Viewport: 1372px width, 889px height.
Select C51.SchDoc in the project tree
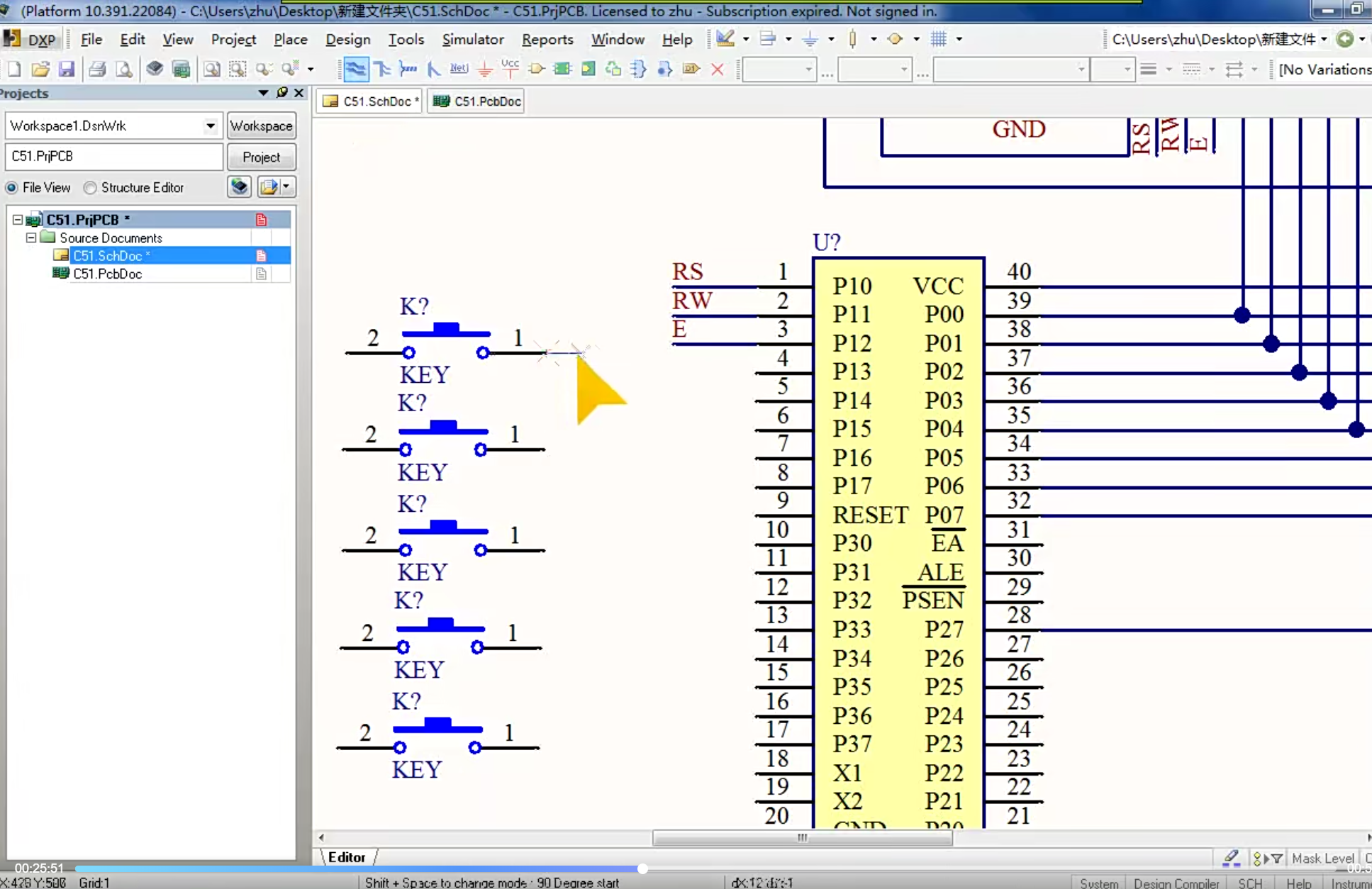(111, 255)
